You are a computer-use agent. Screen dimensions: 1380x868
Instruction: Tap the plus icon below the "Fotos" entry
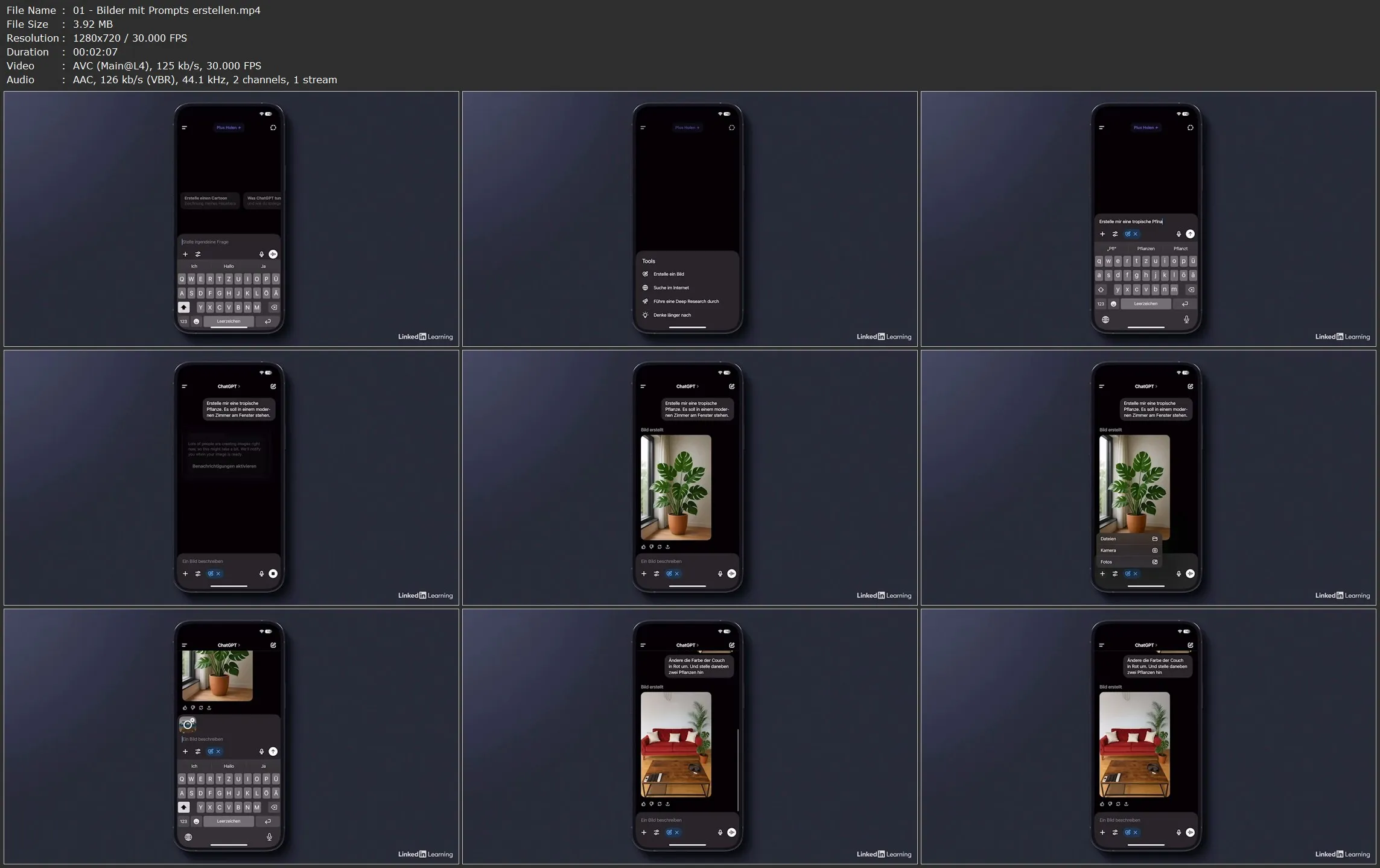click(1102, 574)
